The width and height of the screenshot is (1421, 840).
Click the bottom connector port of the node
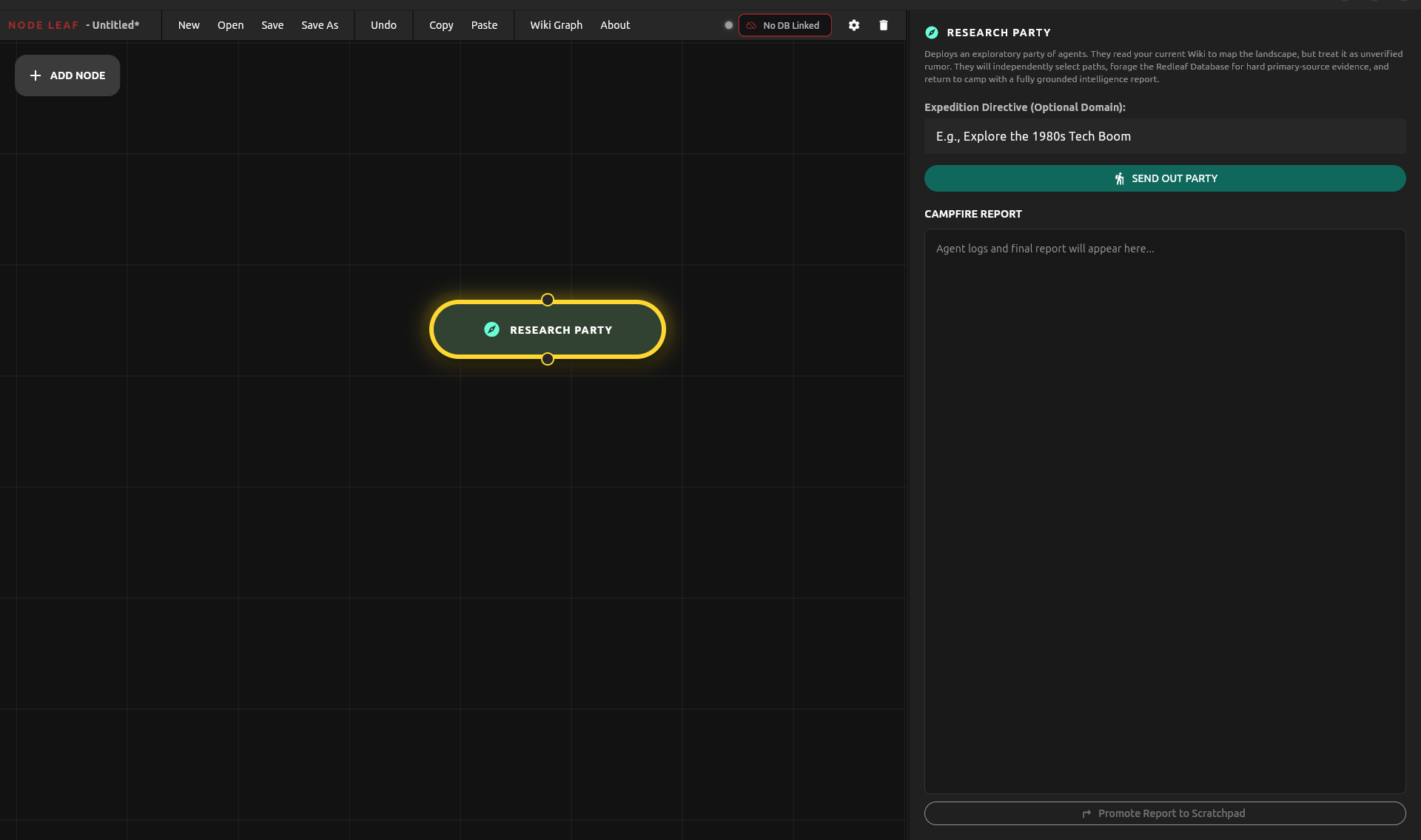(x=547, y=359)
